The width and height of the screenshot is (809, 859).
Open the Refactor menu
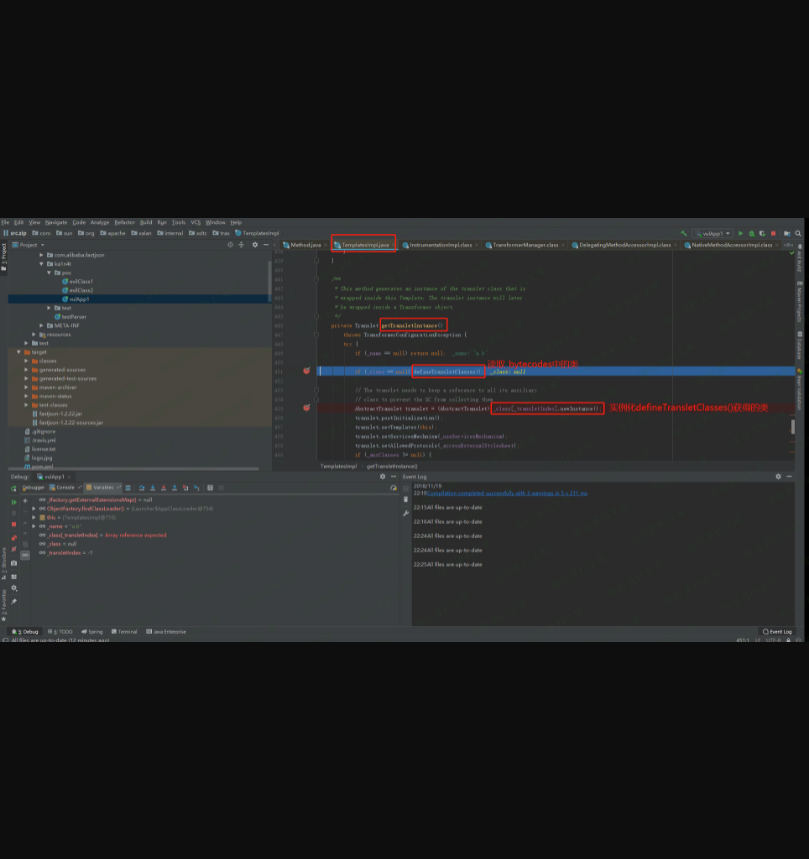point(124,222)
